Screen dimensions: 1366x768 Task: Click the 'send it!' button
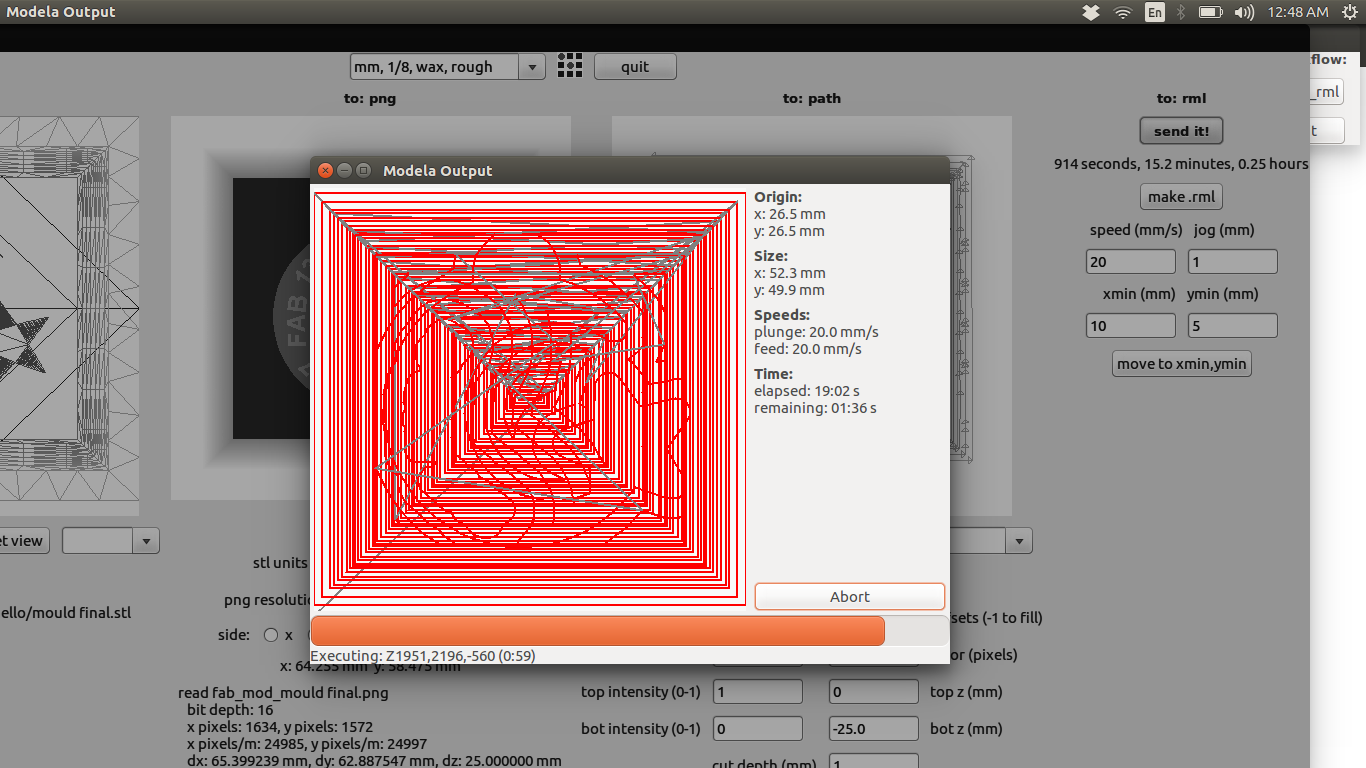pos(1181,131)
